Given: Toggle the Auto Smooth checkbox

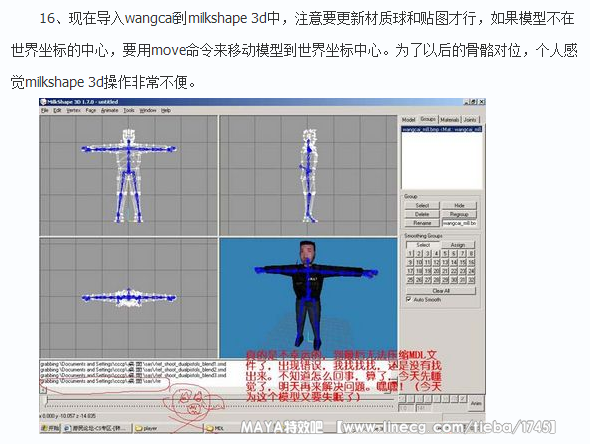Looking at the screenshot, I should [x=409, y=300].
